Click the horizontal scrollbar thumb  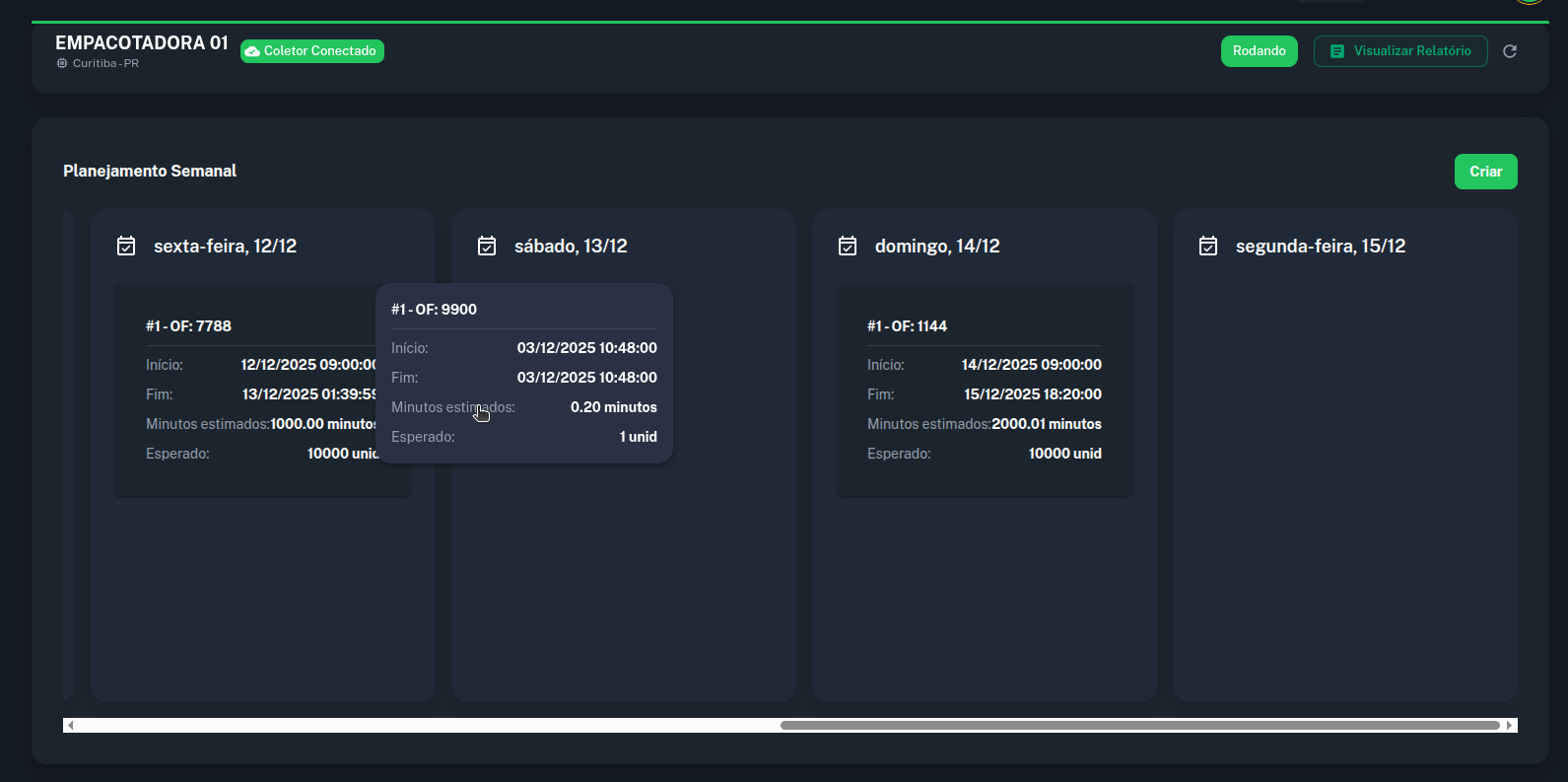1138,726
